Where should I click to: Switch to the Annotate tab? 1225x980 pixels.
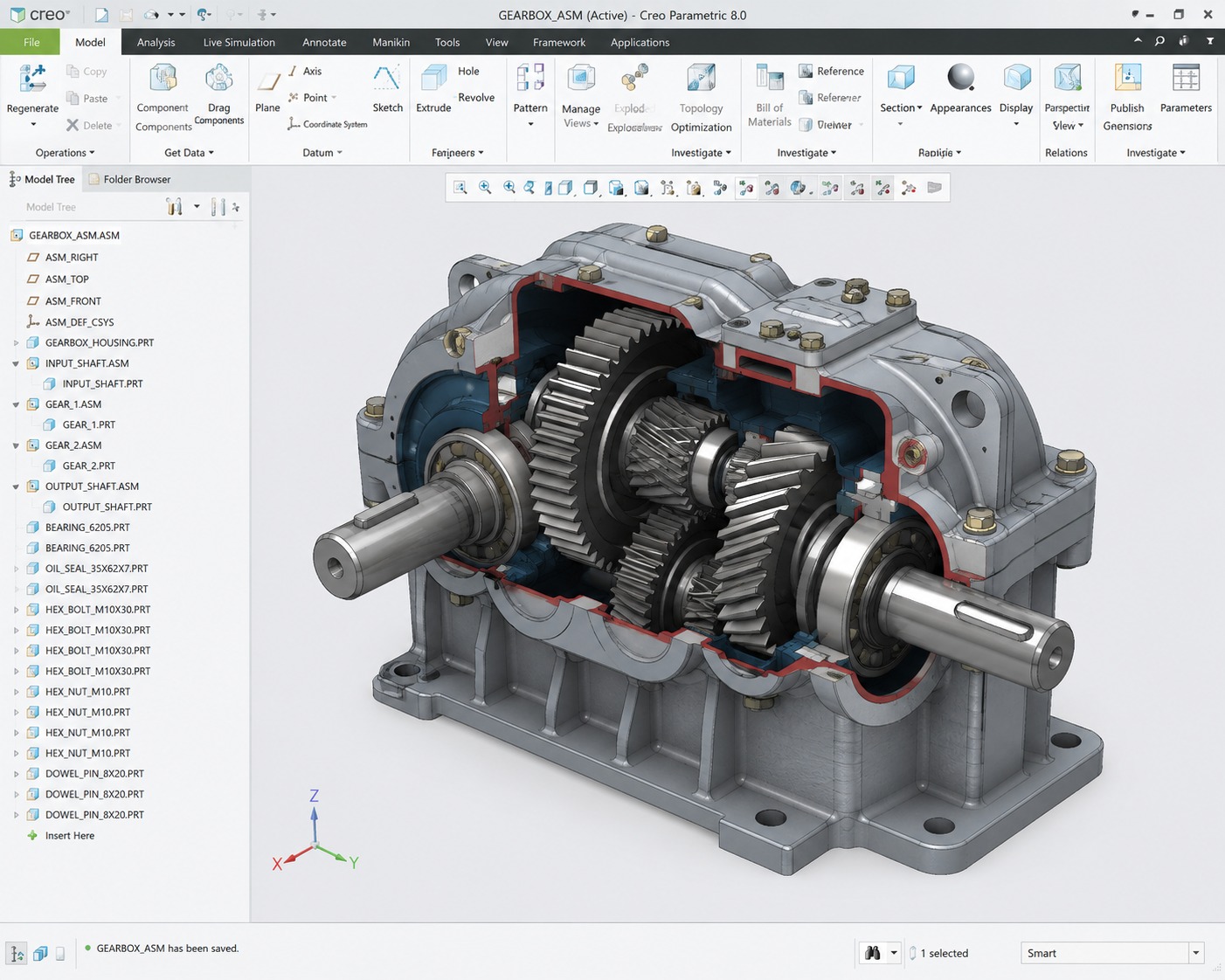tap(324, 42)
